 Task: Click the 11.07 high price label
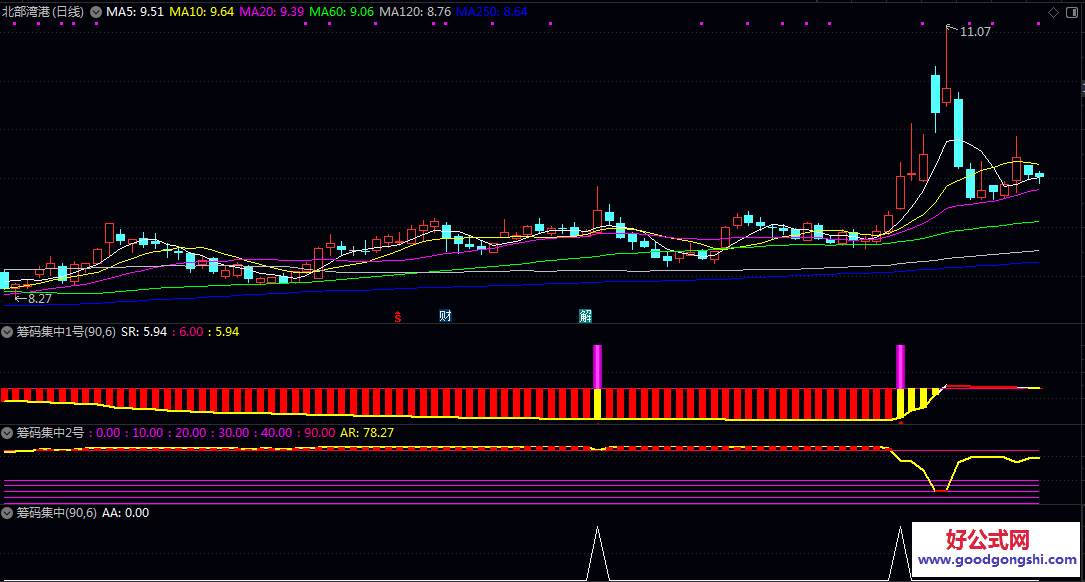[x=974, y=32]
